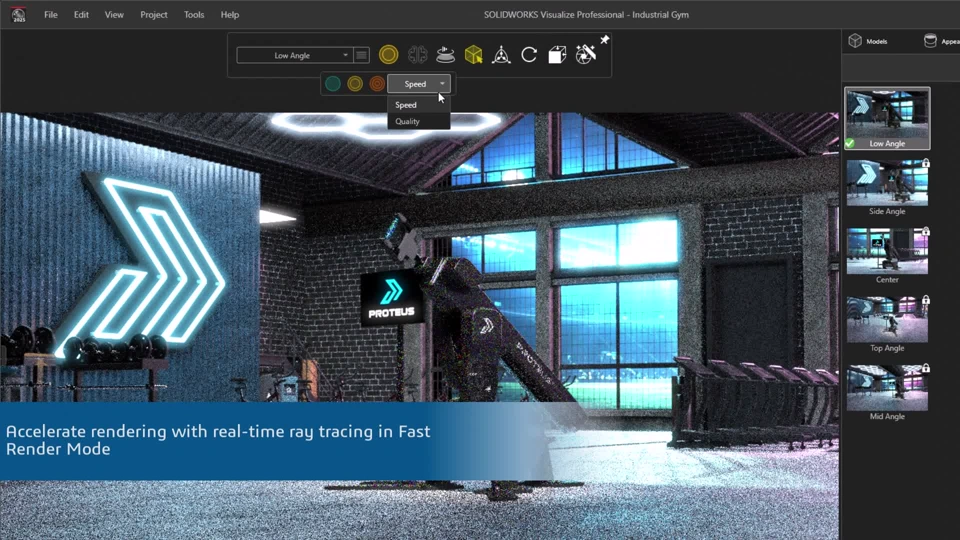Click the turntable icon
This screenshot has width=960, height=540.
(x=445, y=55)
